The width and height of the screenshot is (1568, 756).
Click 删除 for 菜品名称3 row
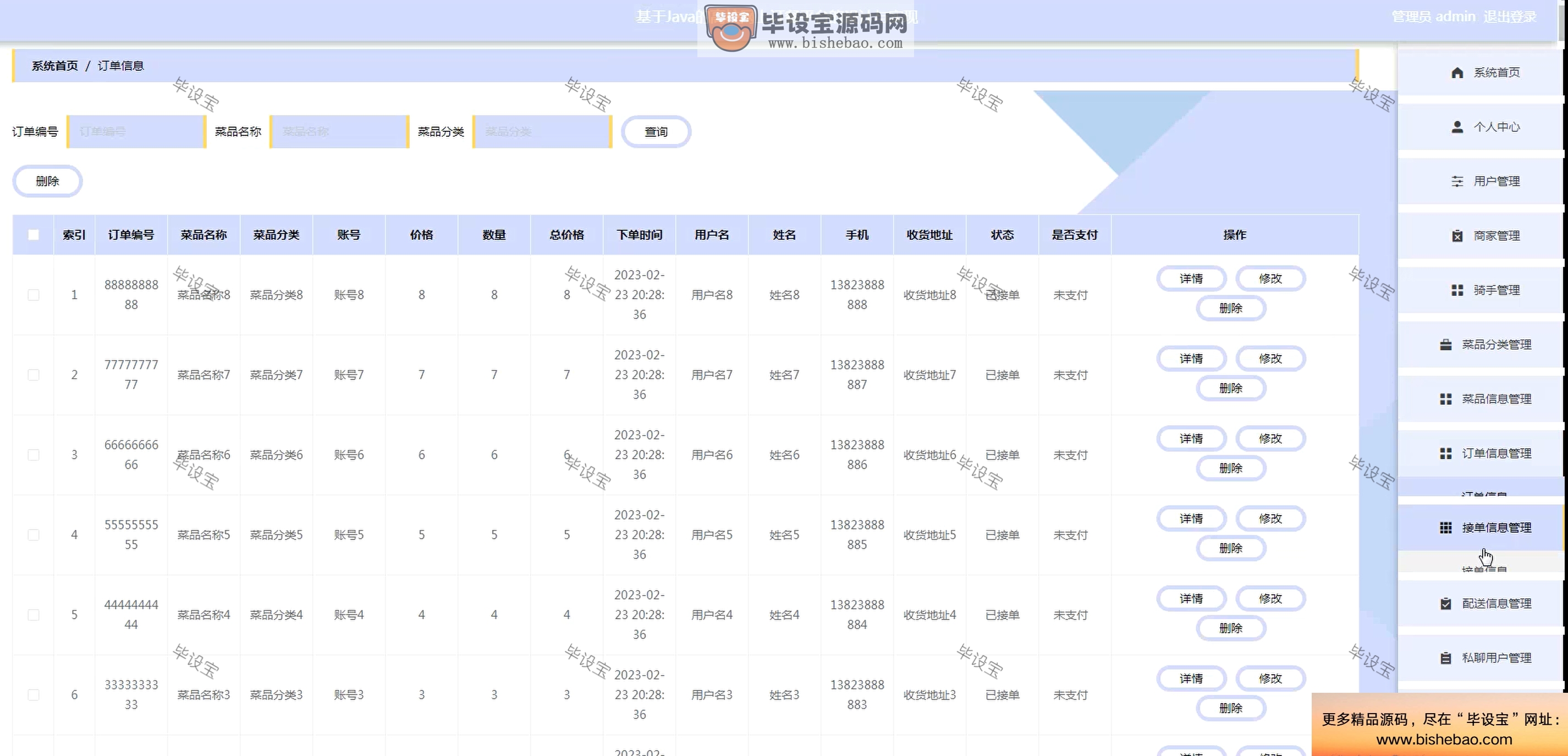(x=1231, y=709)
